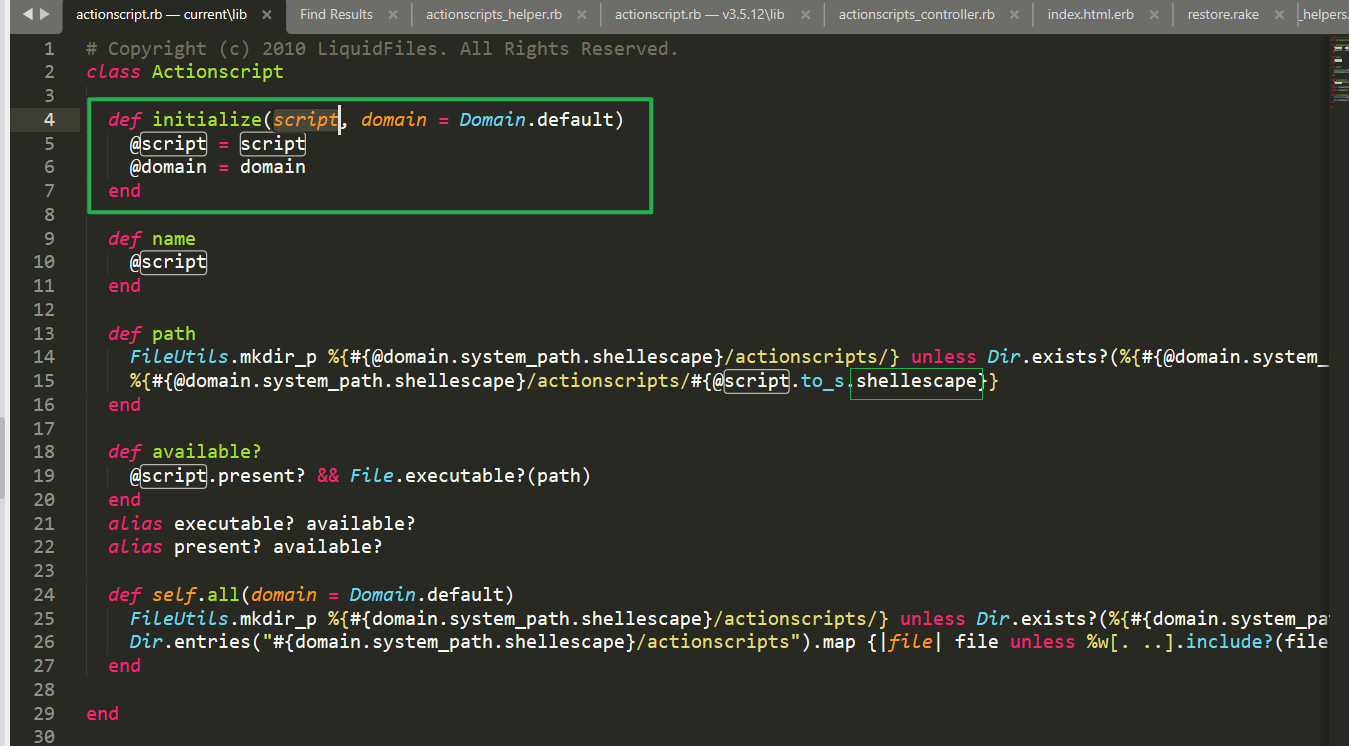The height and width of the screenshot is (746, 1349).
Task: Click 'to_s' on line 15
Action: coord(823,381)
